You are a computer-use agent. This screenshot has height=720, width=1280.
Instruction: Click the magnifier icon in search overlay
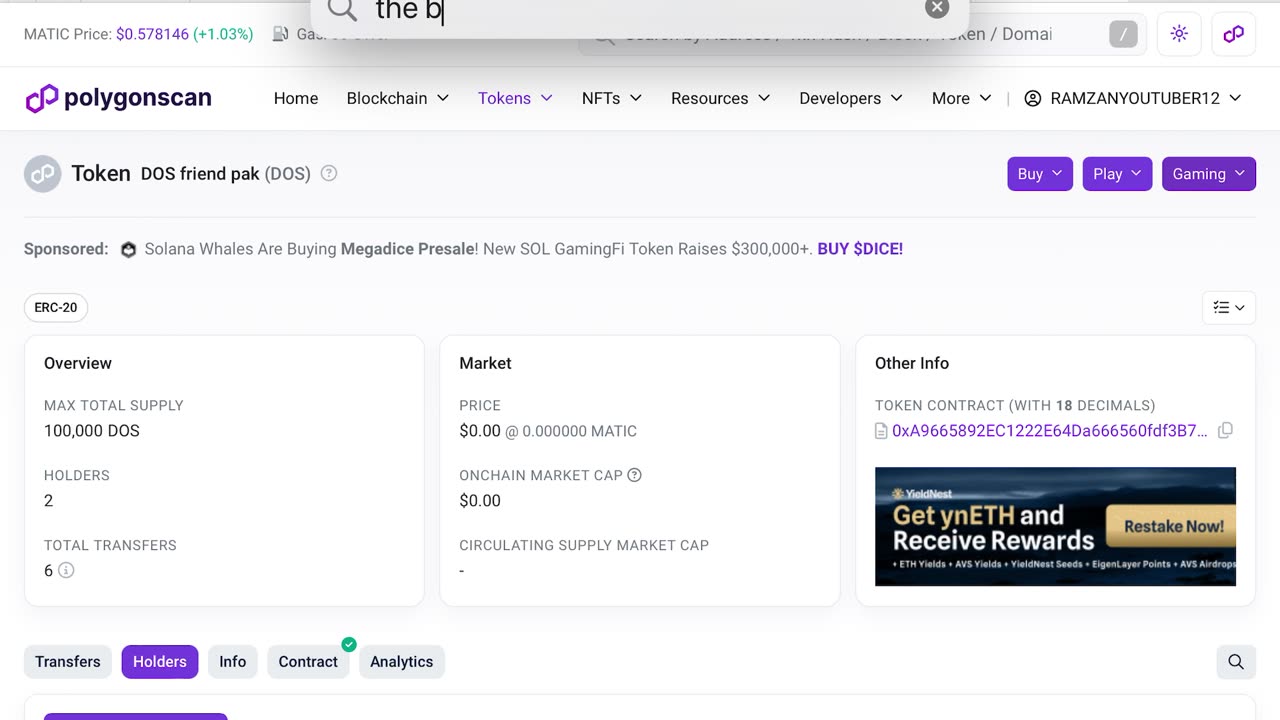coord(342,10)
